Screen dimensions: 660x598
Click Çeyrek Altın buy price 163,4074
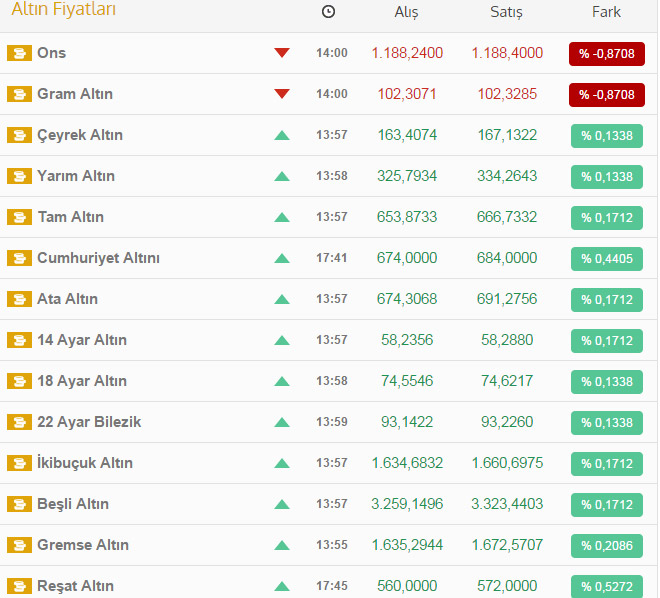(x=407, y=135)
